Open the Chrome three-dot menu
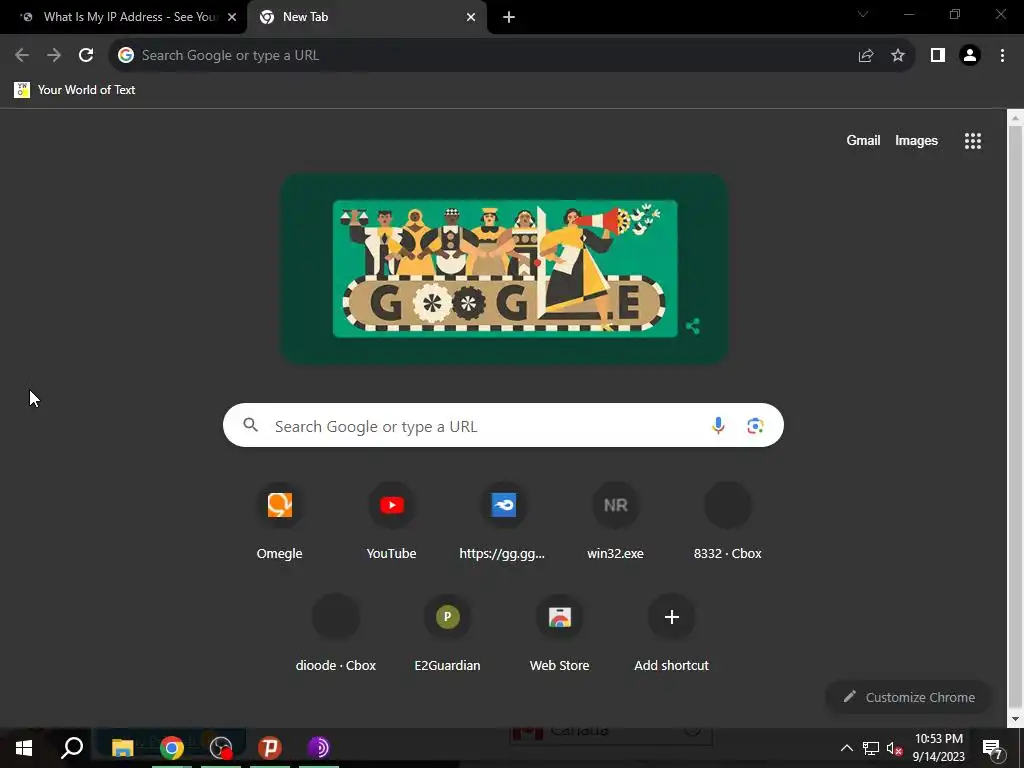Viewport: 1024px width, 768px height. (x=1002, y=56)
